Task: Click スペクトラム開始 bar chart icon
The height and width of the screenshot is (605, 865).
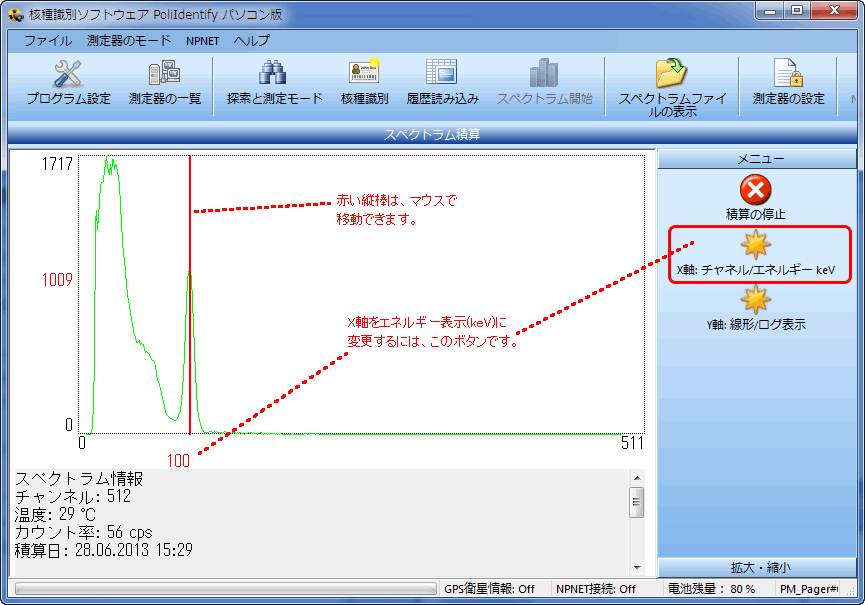Action: pyautogui.click(x=544, y=73)
